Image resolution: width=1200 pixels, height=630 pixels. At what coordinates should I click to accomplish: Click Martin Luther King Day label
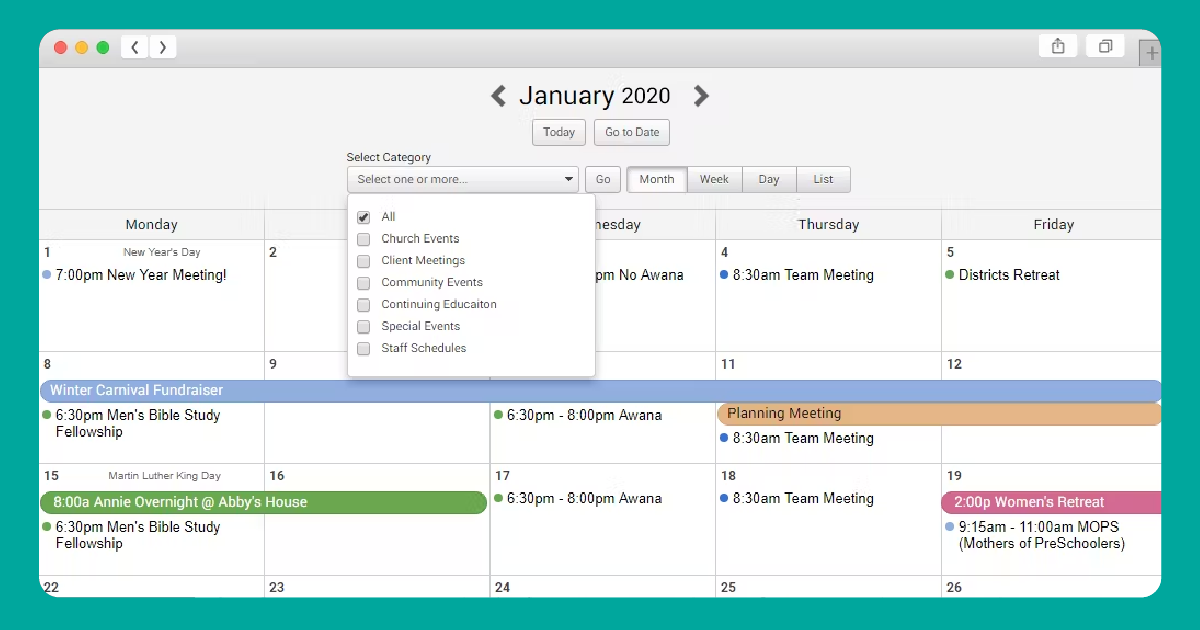click(x=164, y=476)
